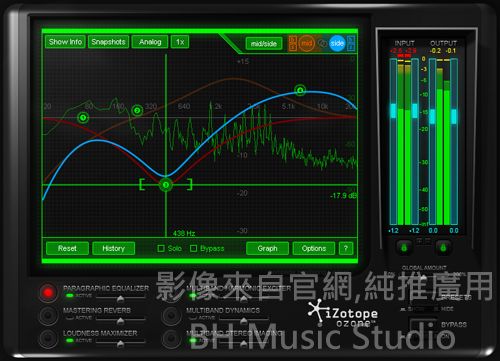Click Multiband Harmonic Exciter amount slider
Image resolution: width=500 pixels, height=361 pixels.
coord(244,298)
